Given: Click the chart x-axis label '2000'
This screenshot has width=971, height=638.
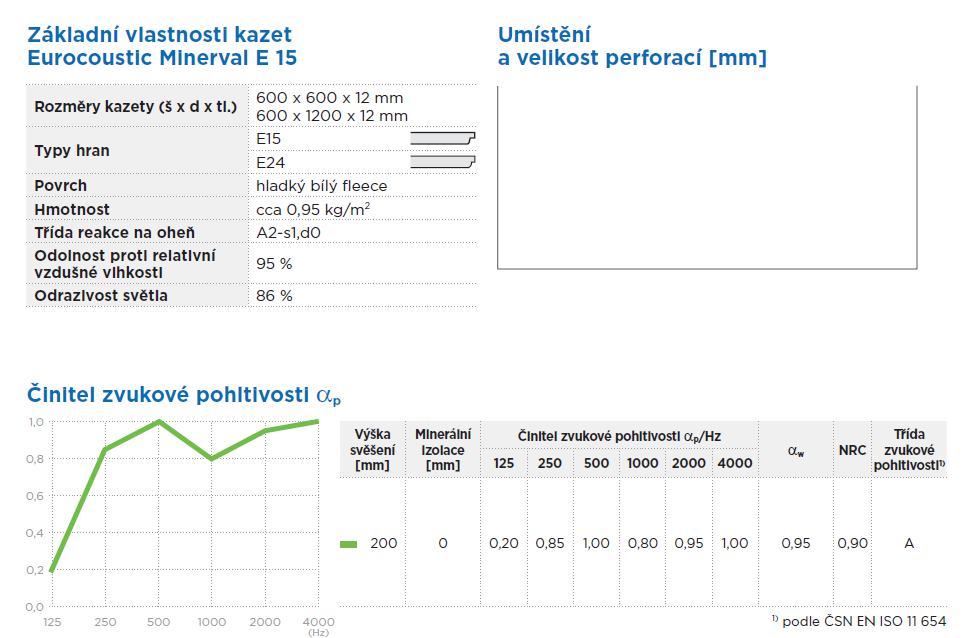Looking at the screenshot, I should (265, 622).
